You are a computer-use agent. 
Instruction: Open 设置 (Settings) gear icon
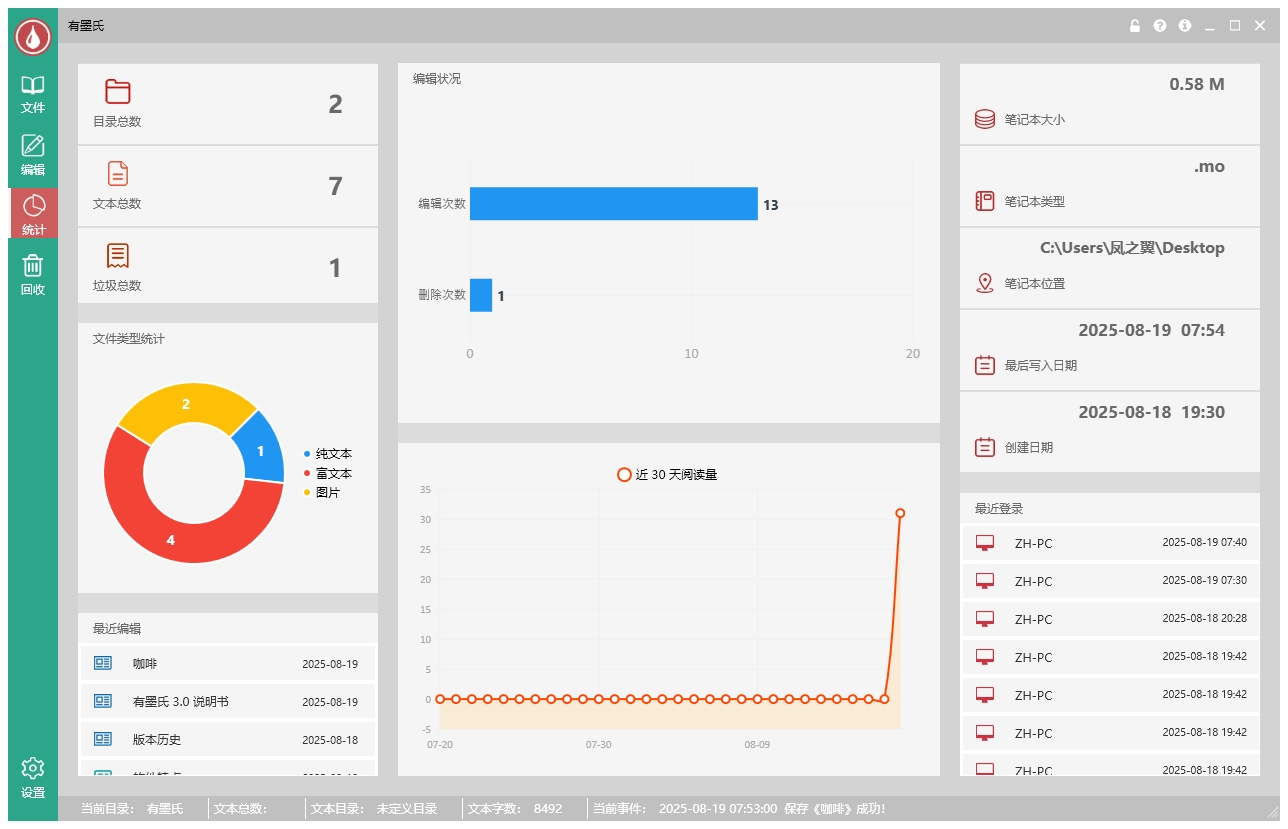pyautogui.click(x=33, y=776)
